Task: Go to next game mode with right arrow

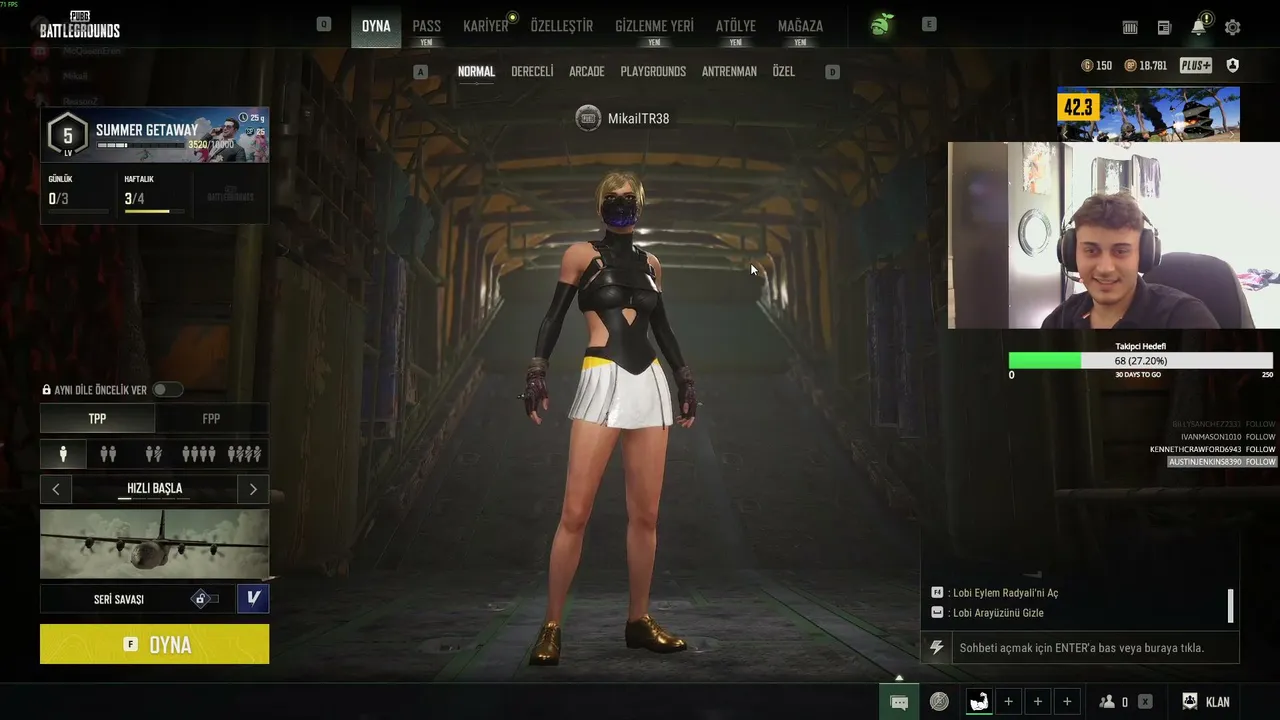Action: coord(253,489)
